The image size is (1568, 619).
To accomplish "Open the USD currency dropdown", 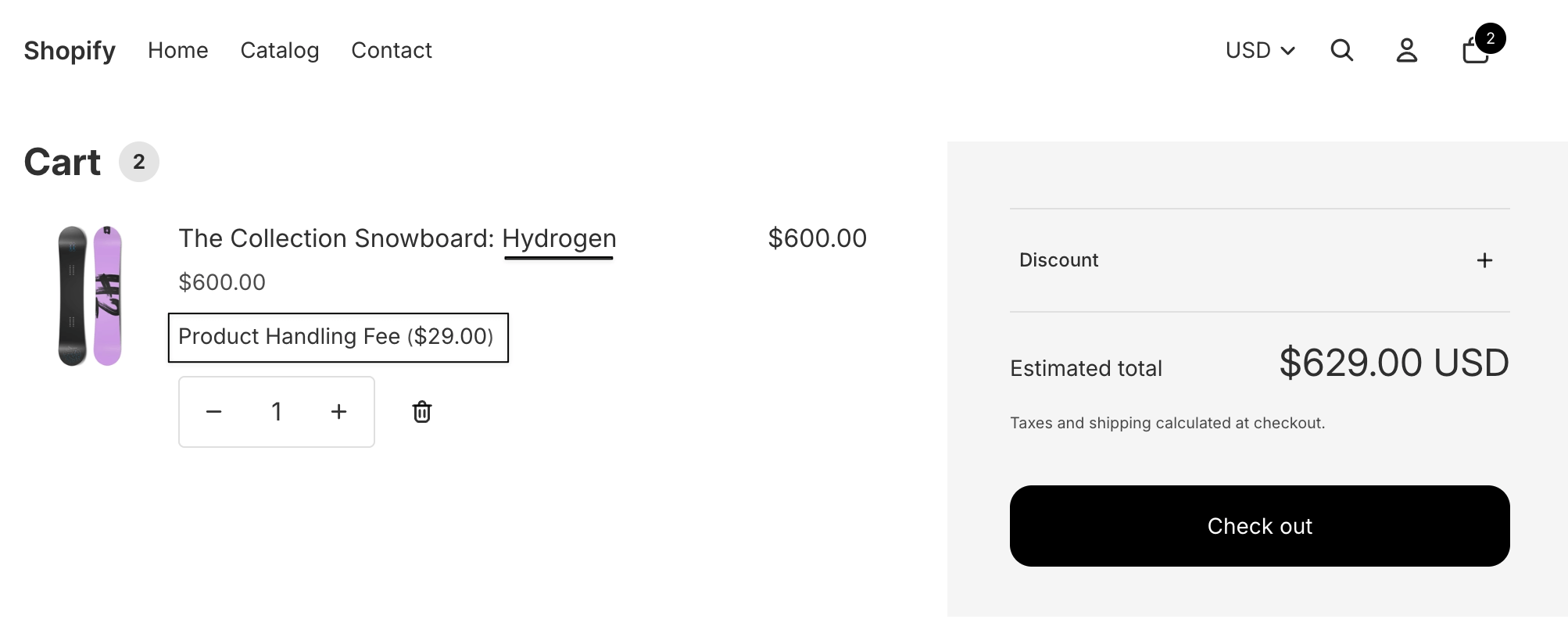I will tap(1260, 50).
